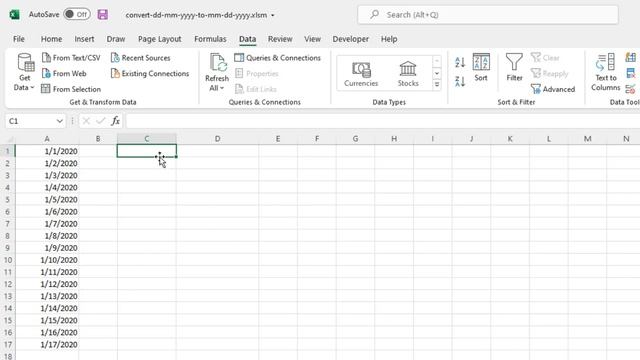The width and height of the screenshot is (640, 360).
Task: Select cell containing 1/10/2020
Action: 47,260
